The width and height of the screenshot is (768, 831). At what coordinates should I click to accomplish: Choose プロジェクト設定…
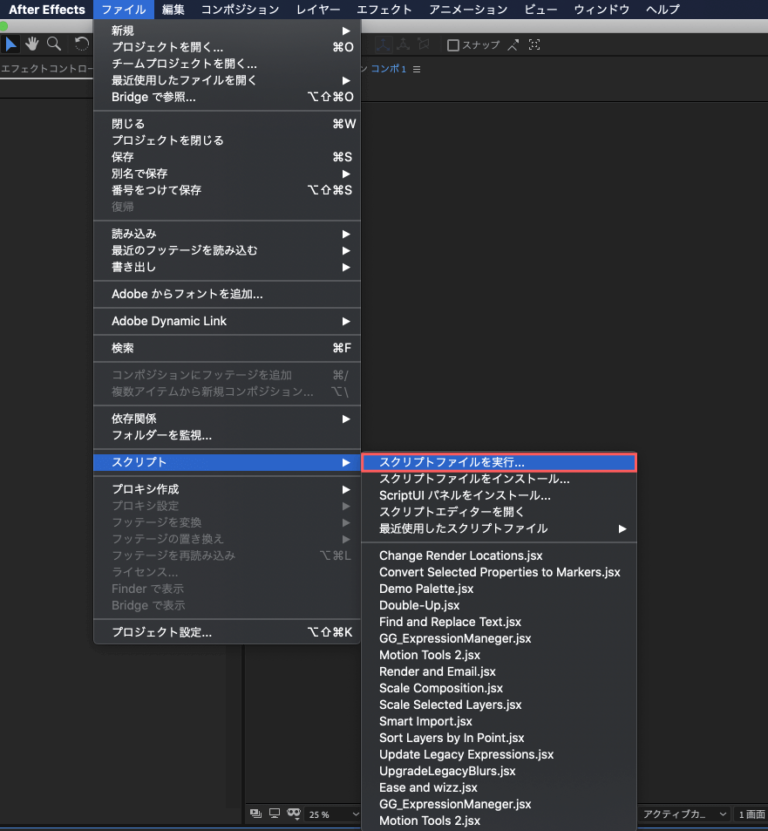coord(227,632)
